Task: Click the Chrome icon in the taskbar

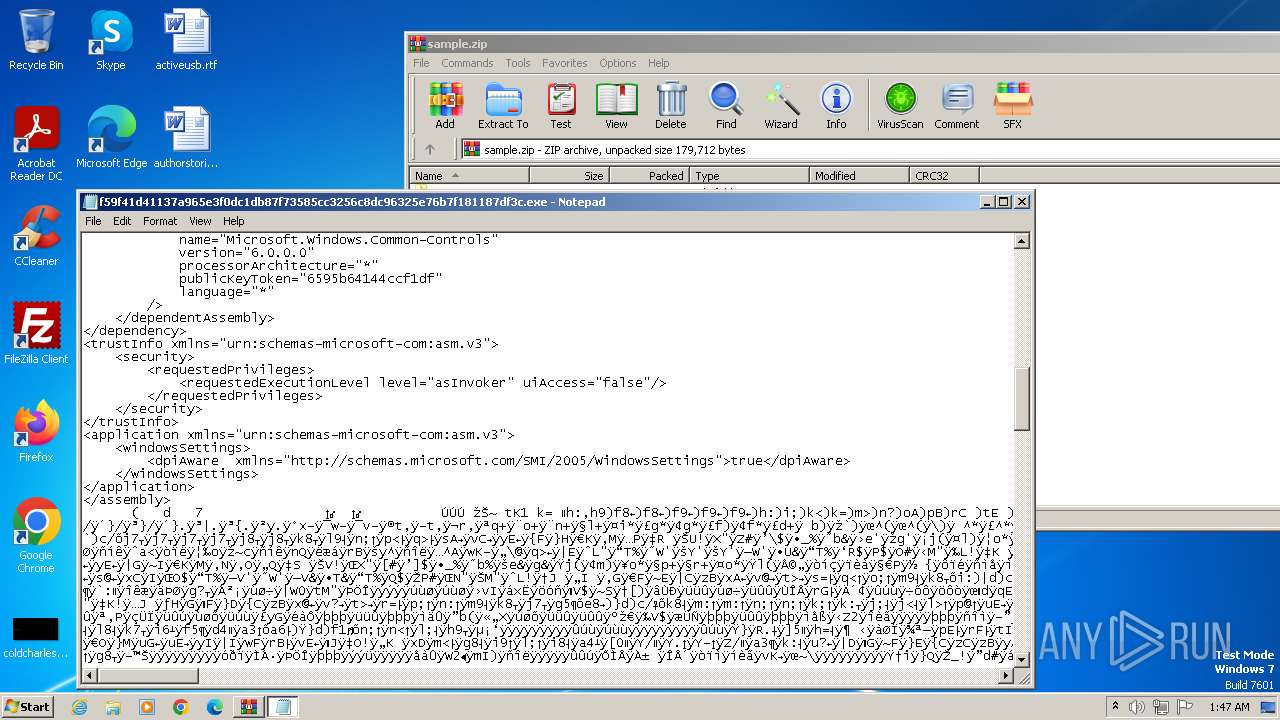Action: pos(180,707)
